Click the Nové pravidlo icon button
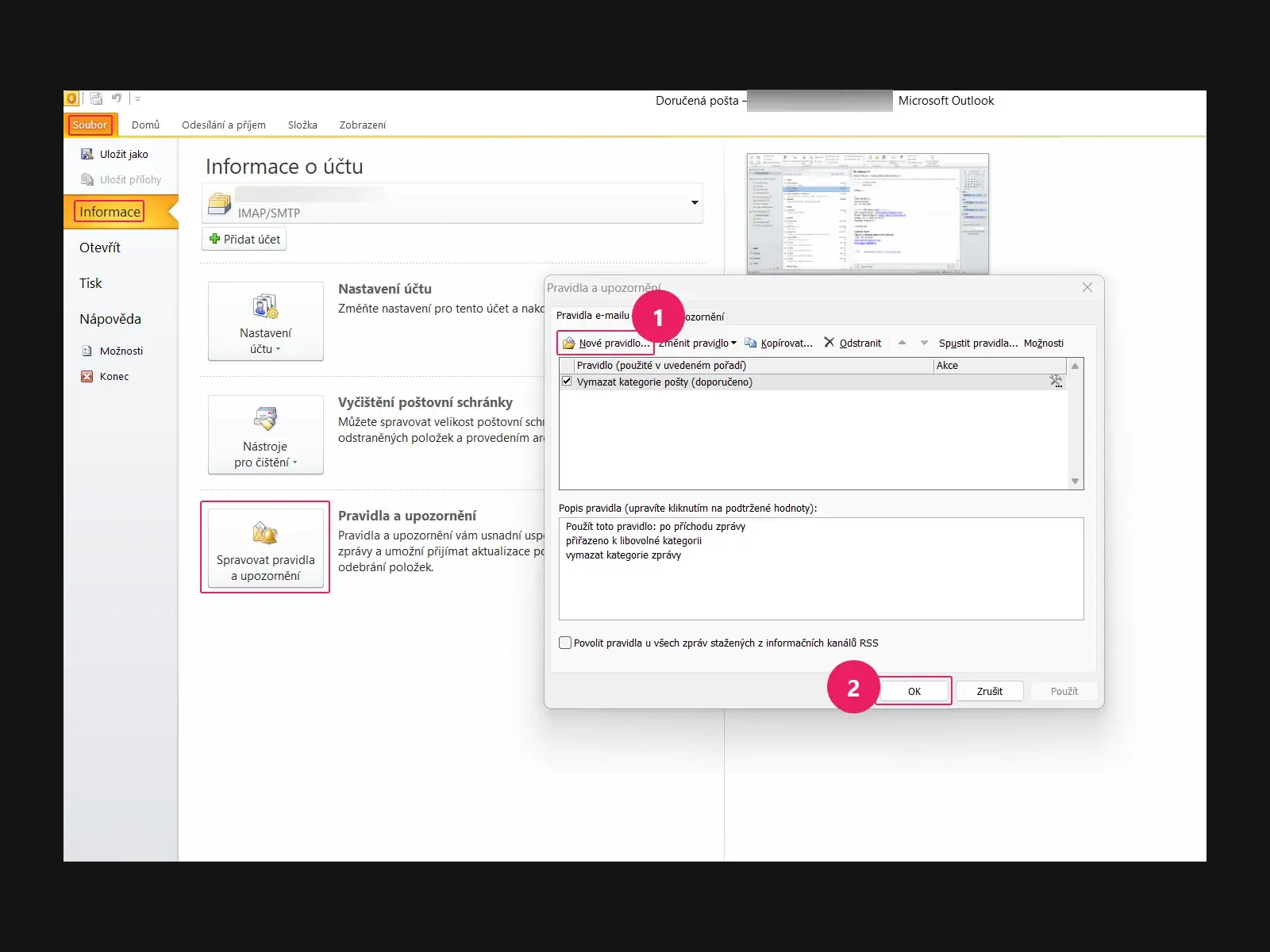The image size is (1270, 952). coord(606,343)
